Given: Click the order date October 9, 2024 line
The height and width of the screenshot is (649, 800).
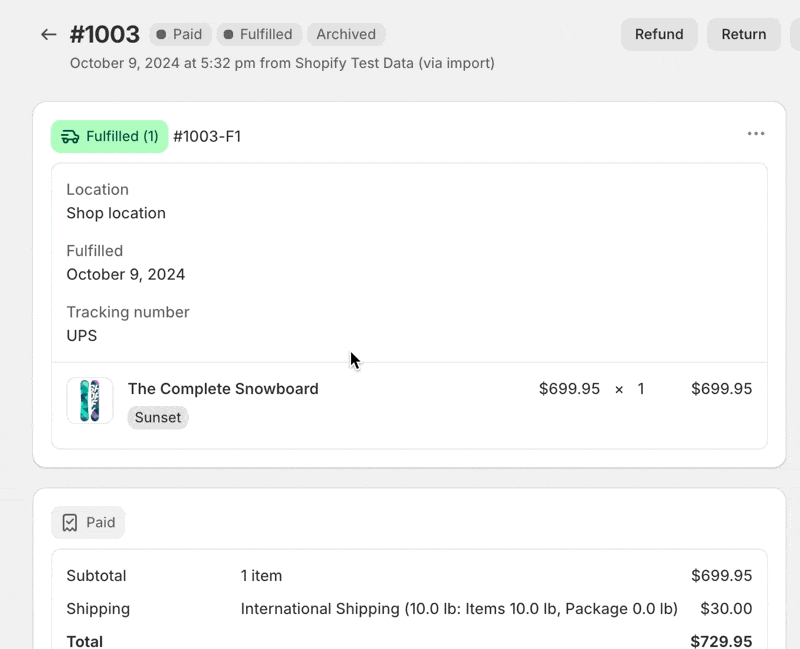Looking at the screenshot, I should pos(282,63).
